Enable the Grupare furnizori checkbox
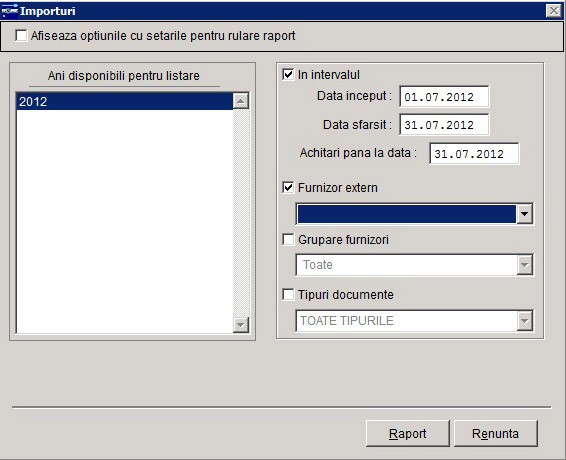This screenshot has height=460, width=566. click(288, 240)
